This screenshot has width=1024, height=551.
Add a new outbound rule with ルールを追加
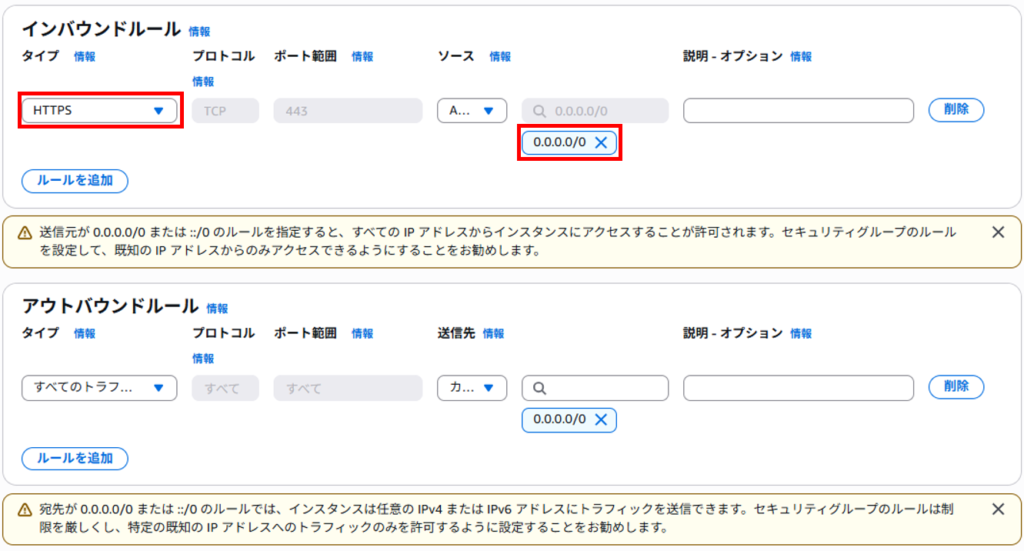(74, 458)
